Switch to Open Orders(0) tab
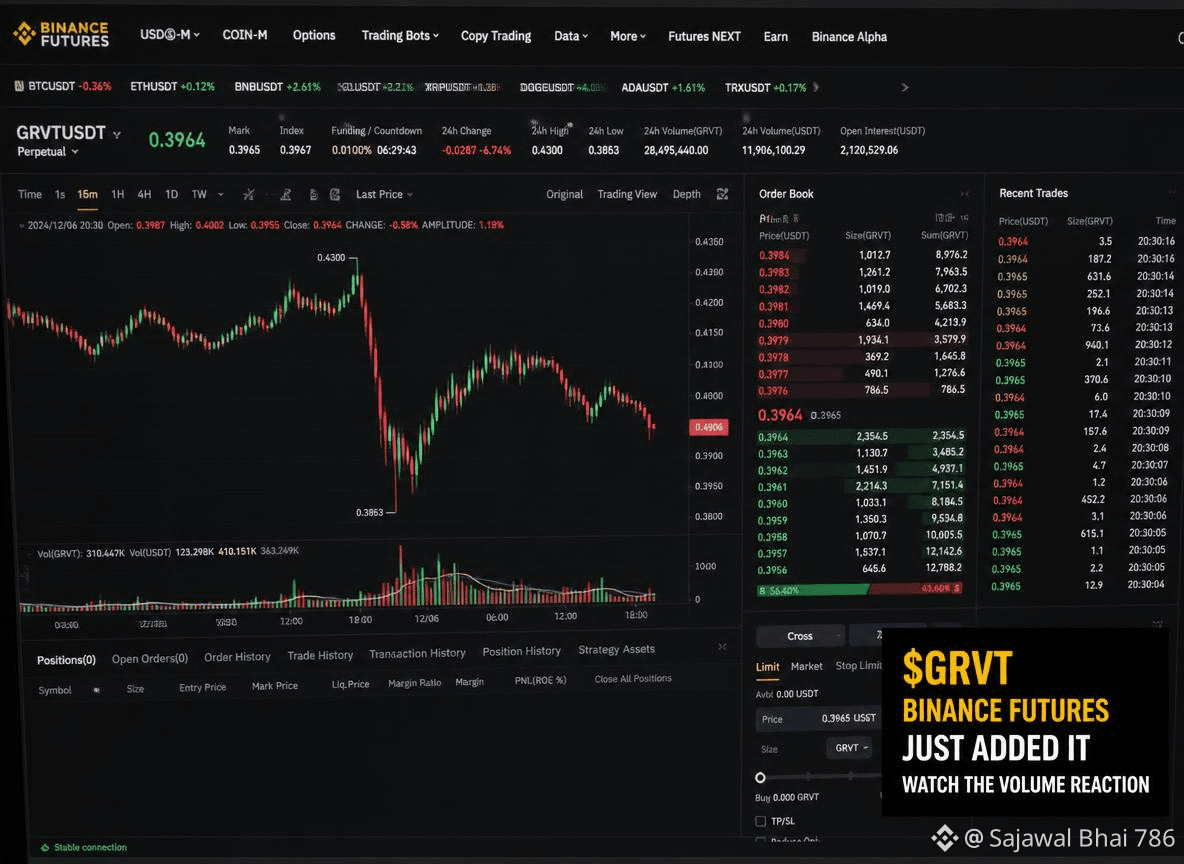1184x864 pixels. tap(150, 659)
